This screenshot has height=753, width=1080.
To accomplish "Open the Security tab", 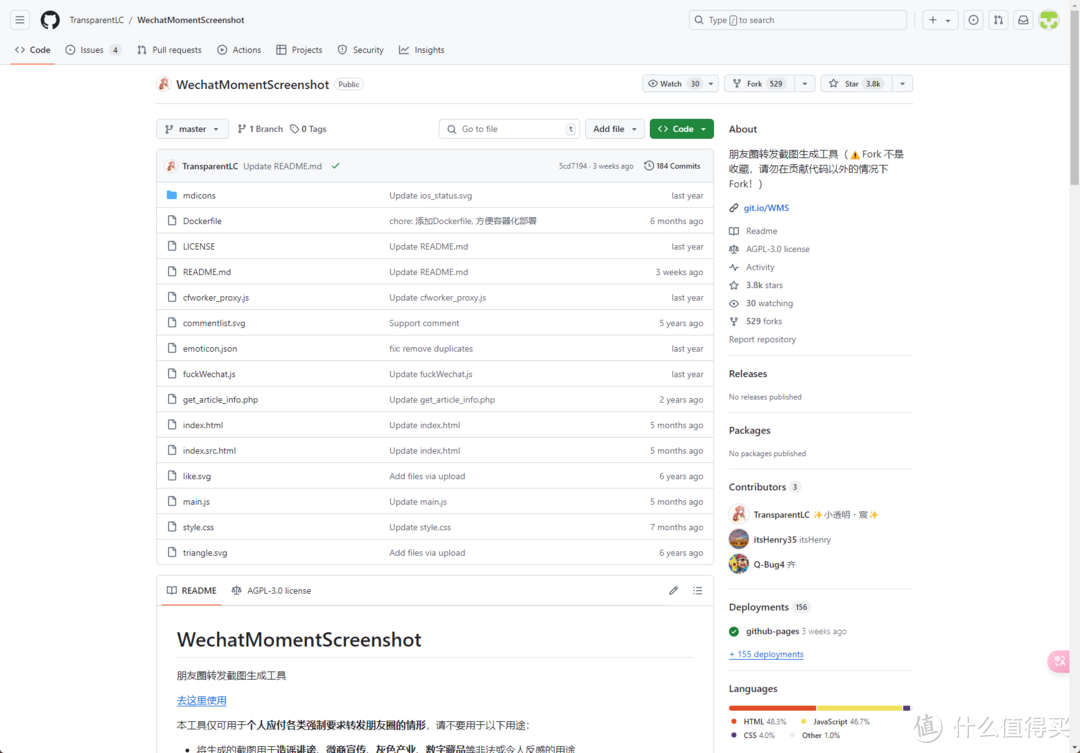I will tap(360, 50).
